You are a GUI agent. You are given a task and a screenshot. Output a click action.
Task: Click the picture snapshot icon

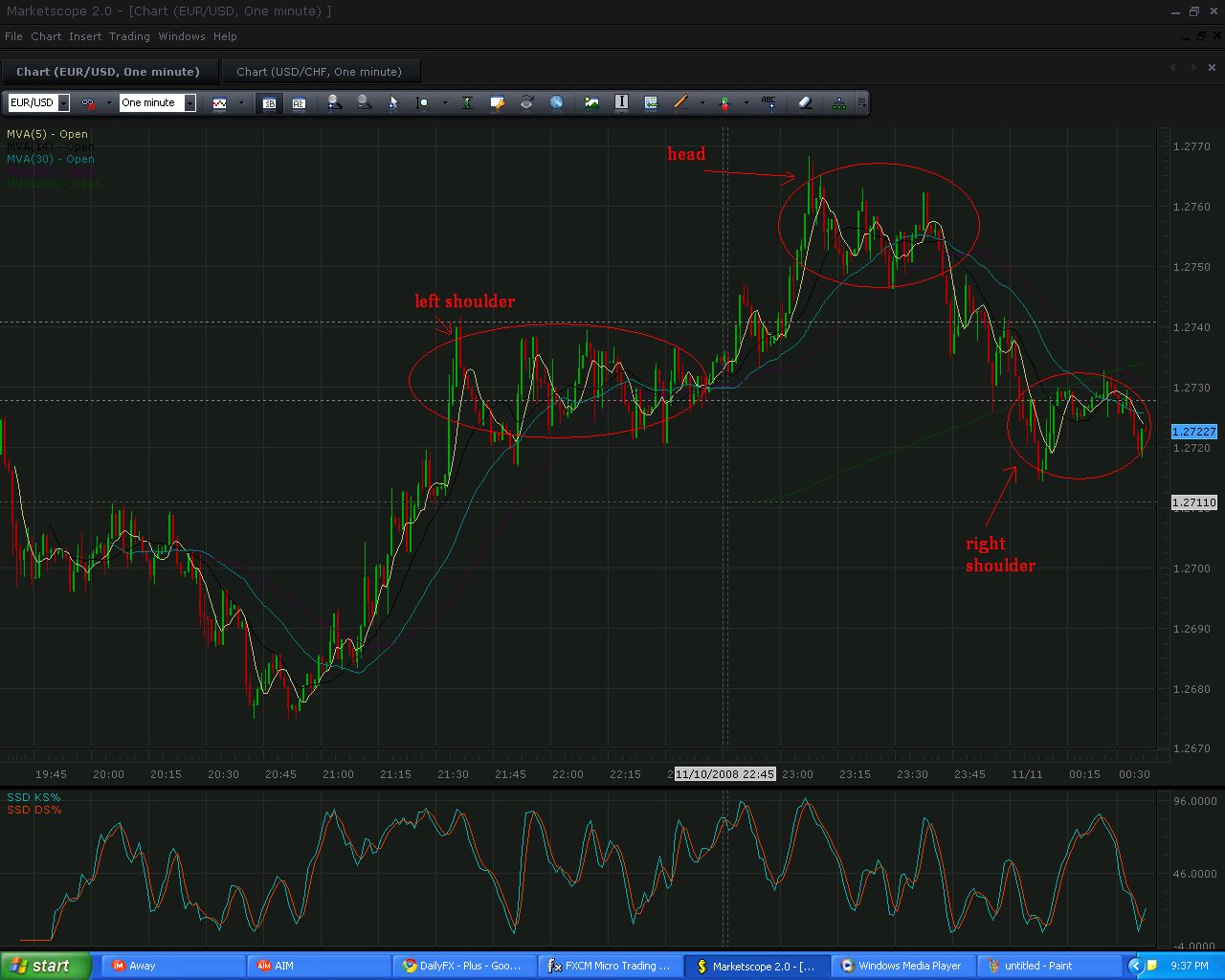[x=591, y=102]
